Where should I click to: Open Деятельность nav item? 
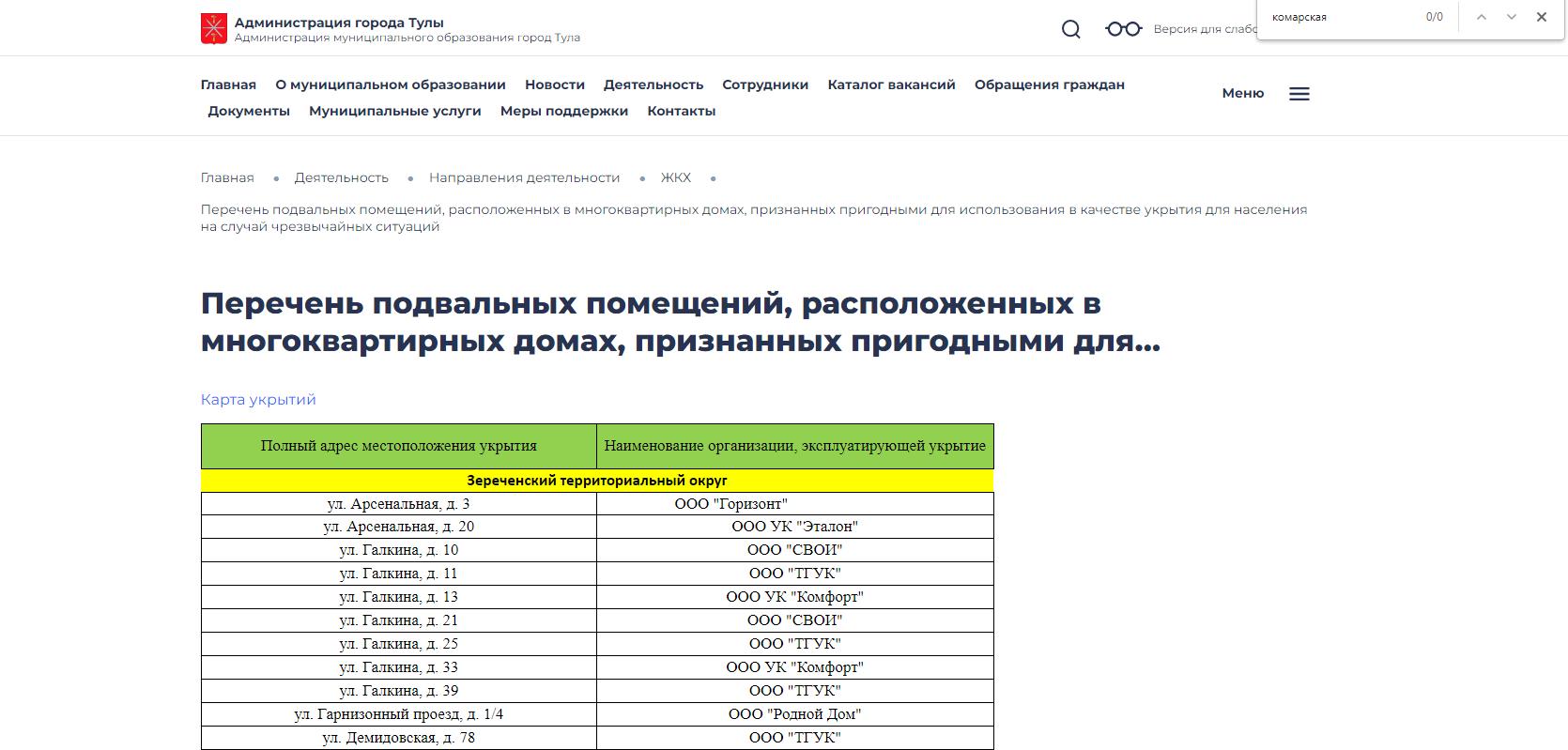click(653, 84)
